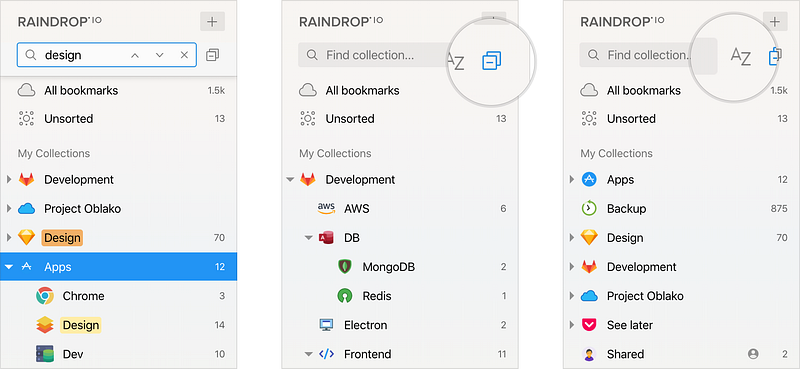This screenshot has height=369, width=800.
Task: Expand Development in the right panel
Action: [571, 267]
